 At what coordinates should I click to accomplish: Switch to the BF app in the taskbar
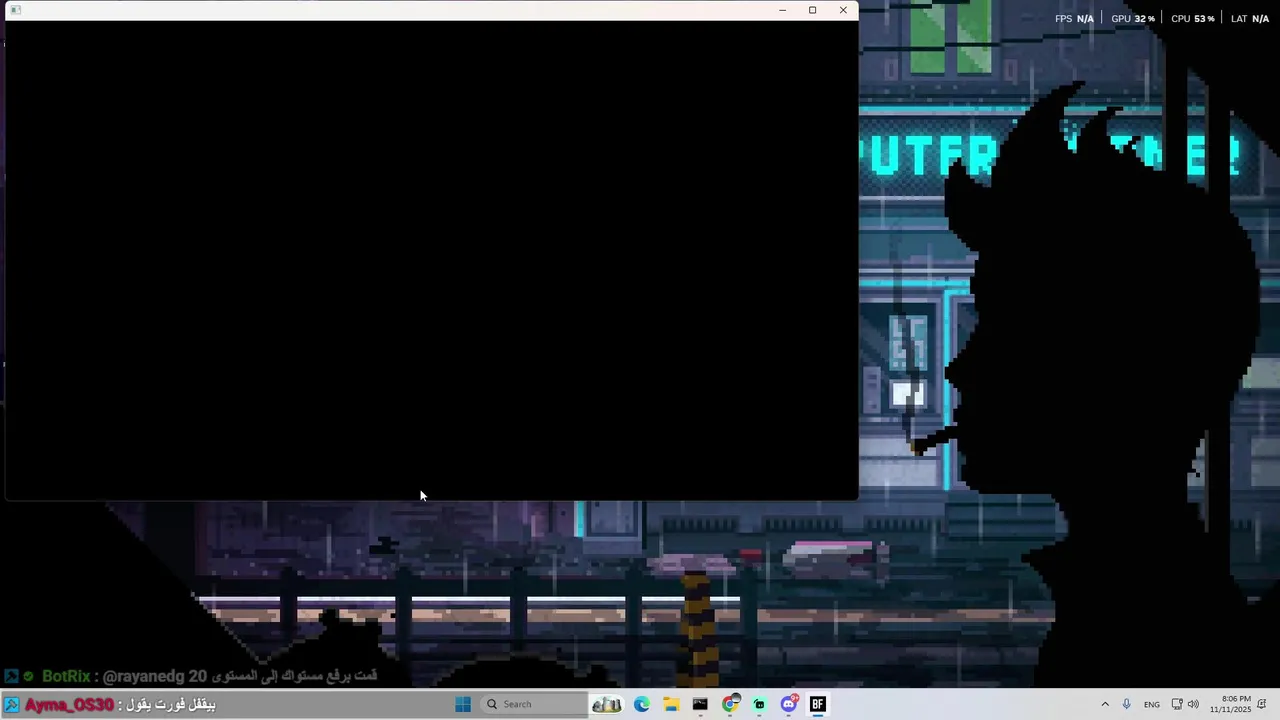coord(818,704)
